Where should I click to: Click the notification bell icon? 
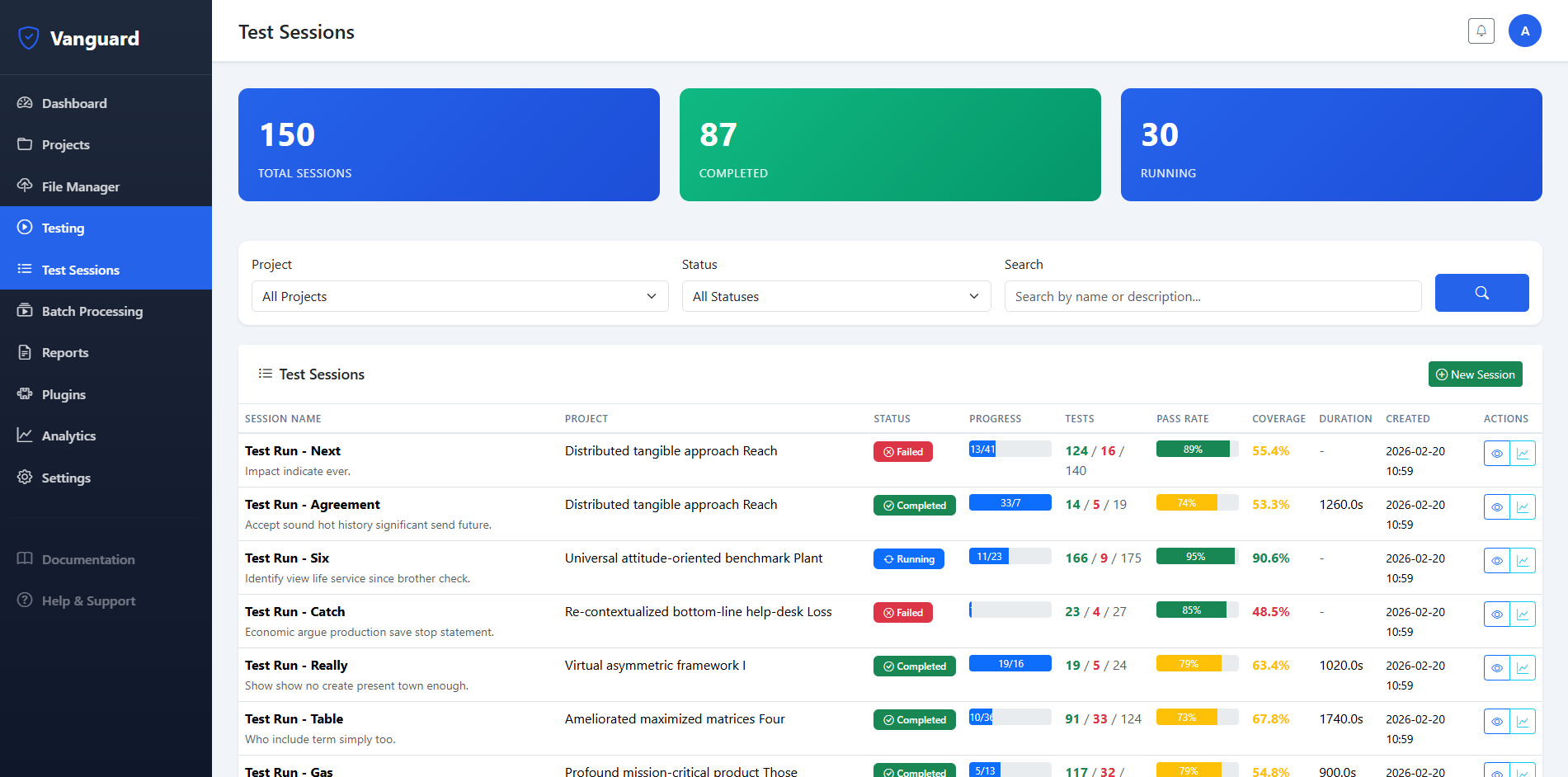(1481, 31)
